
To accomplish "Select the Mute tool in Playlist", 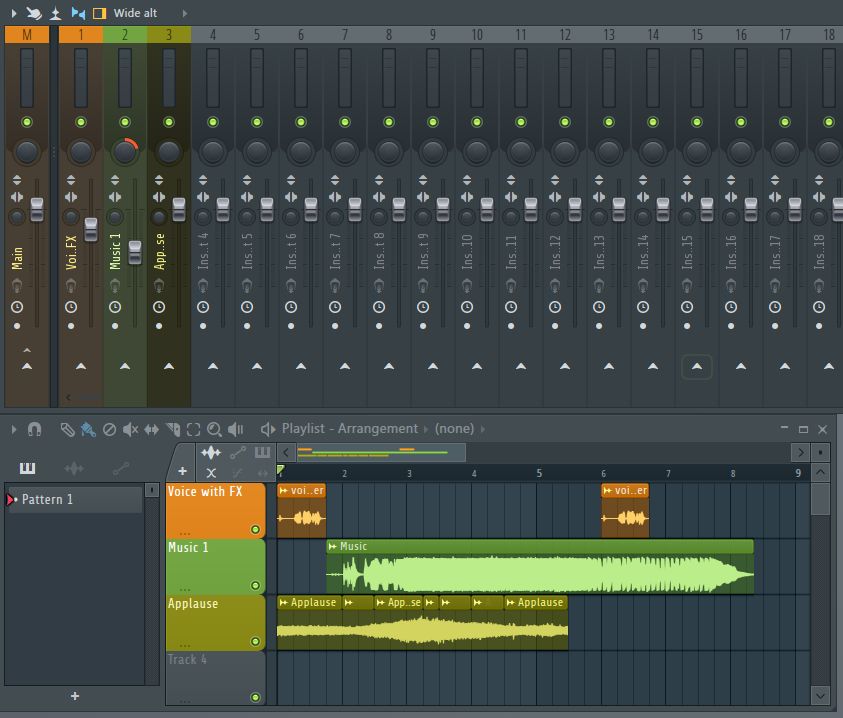I will 130,429.
